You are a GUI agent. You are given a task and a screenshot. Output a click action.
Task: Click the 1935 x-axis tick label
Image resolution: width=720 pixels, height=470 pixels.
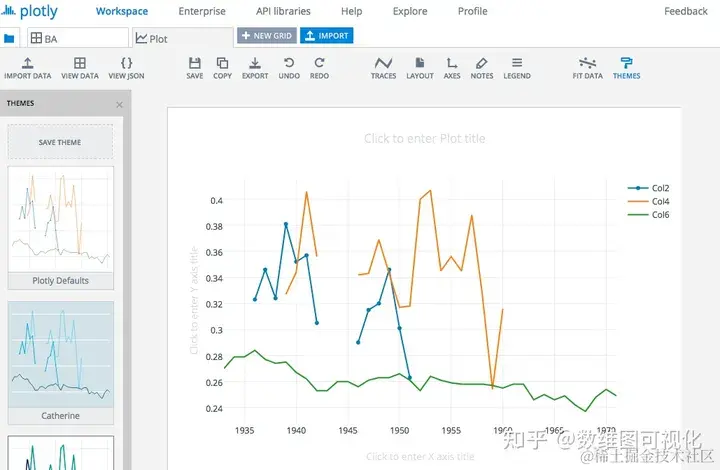click(244, 431)
